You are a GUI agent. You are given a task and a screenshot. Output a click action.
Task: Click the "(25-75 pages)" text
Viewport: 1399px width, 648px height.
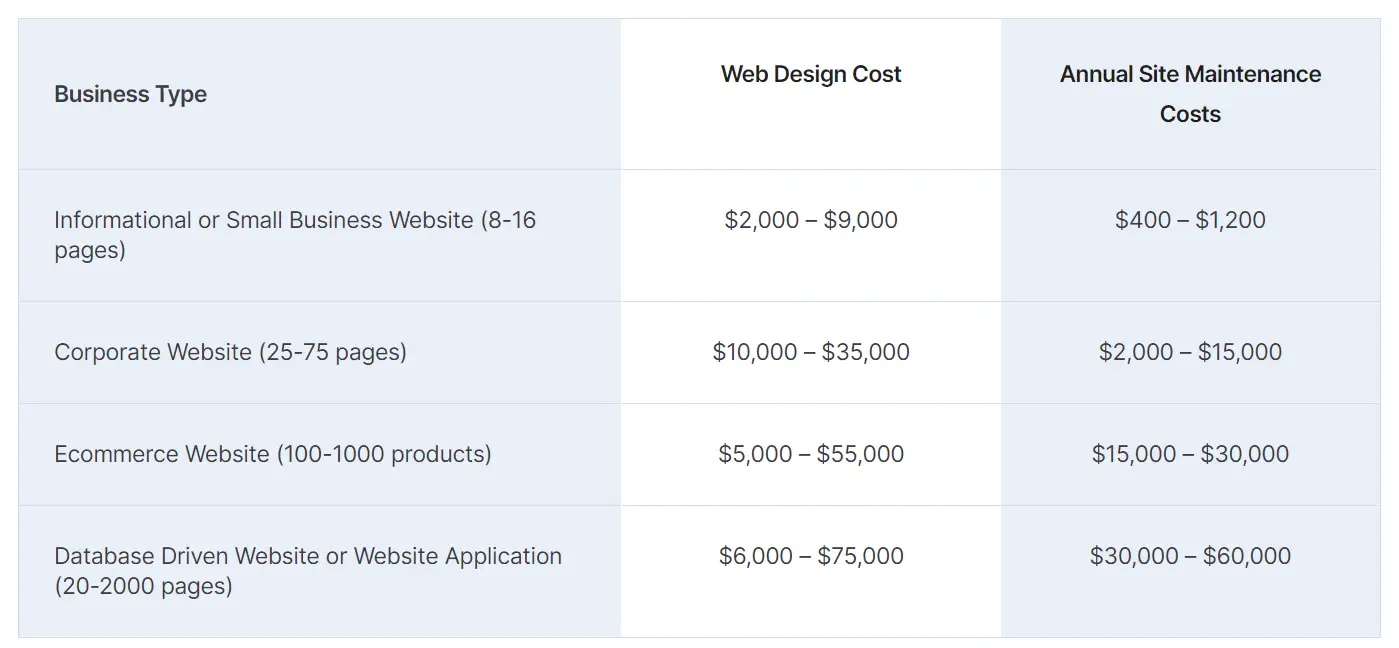pyautogui.click(x=332, y=352)
